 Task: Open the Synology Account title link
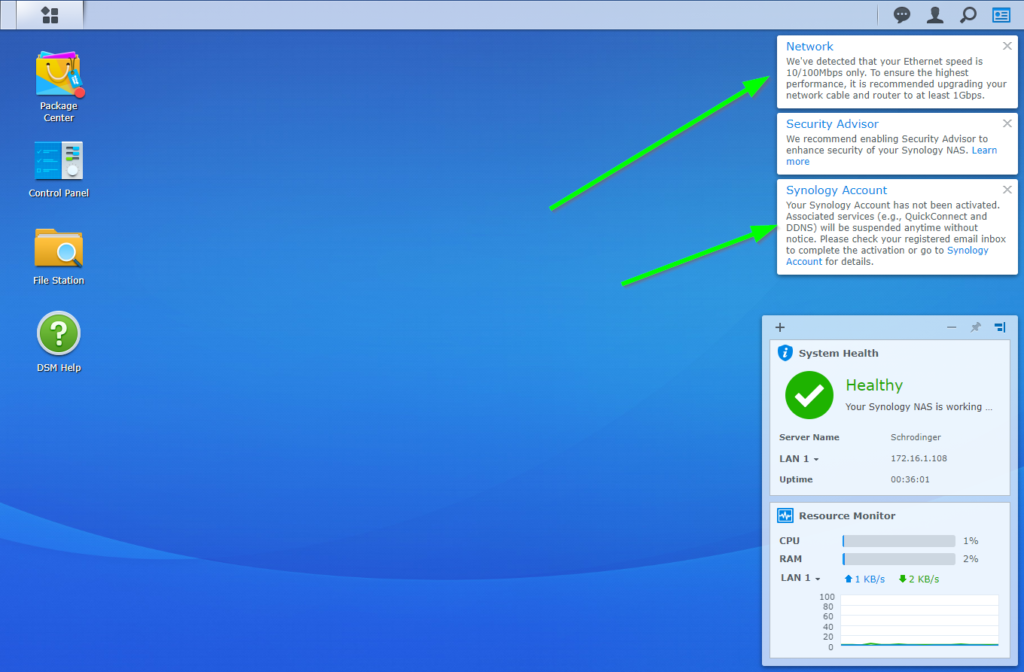[836, 190]
